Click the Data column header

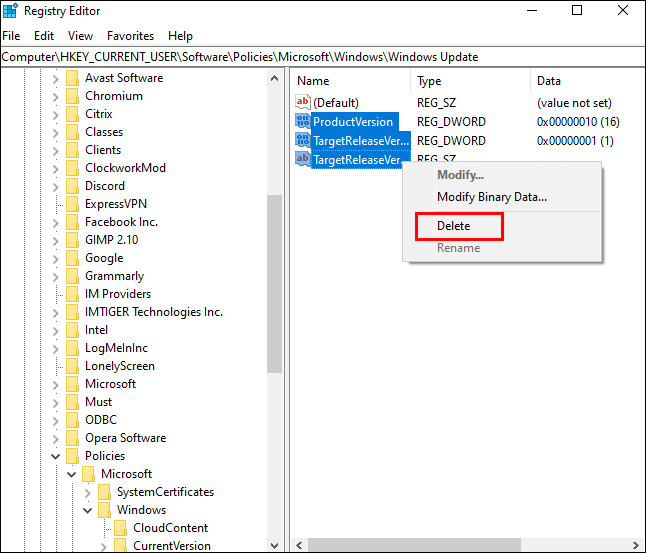coord(587,81)
